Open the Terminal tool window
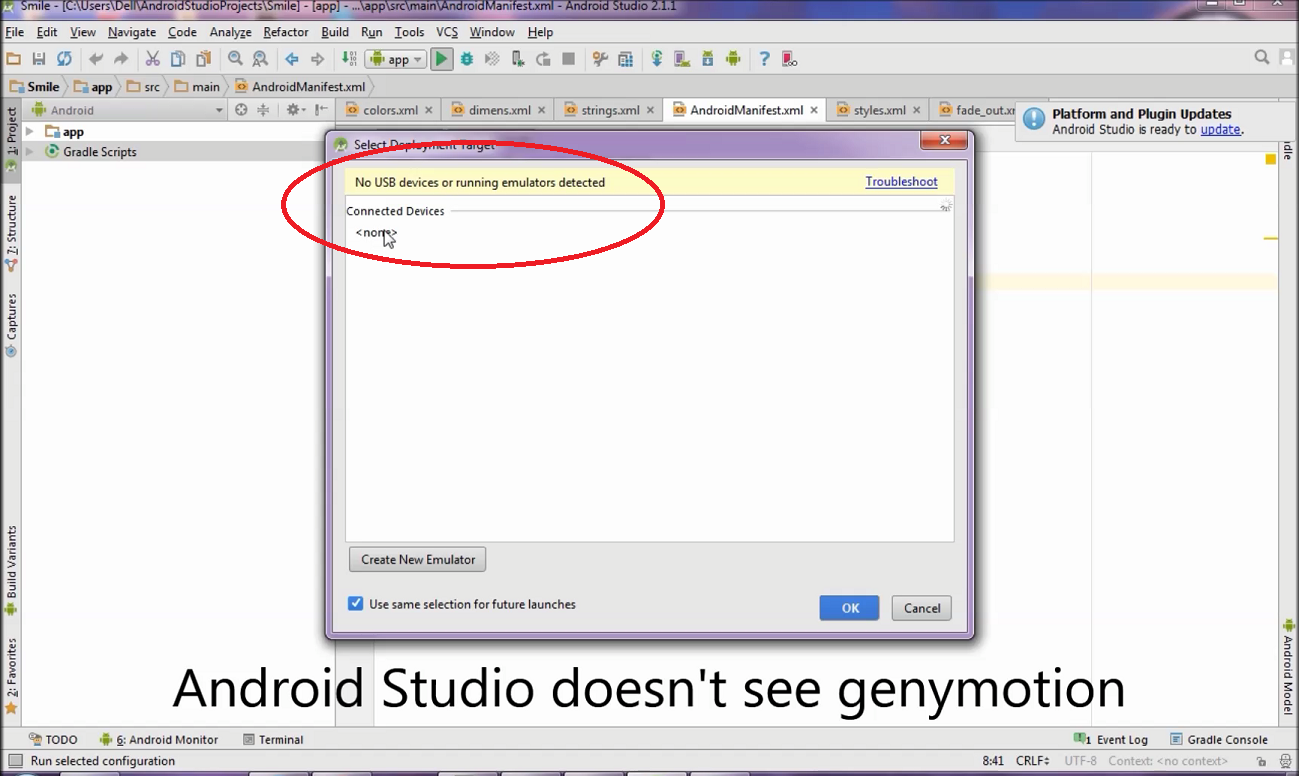This screenshot has width=1299, height=776. click(273, 740)
